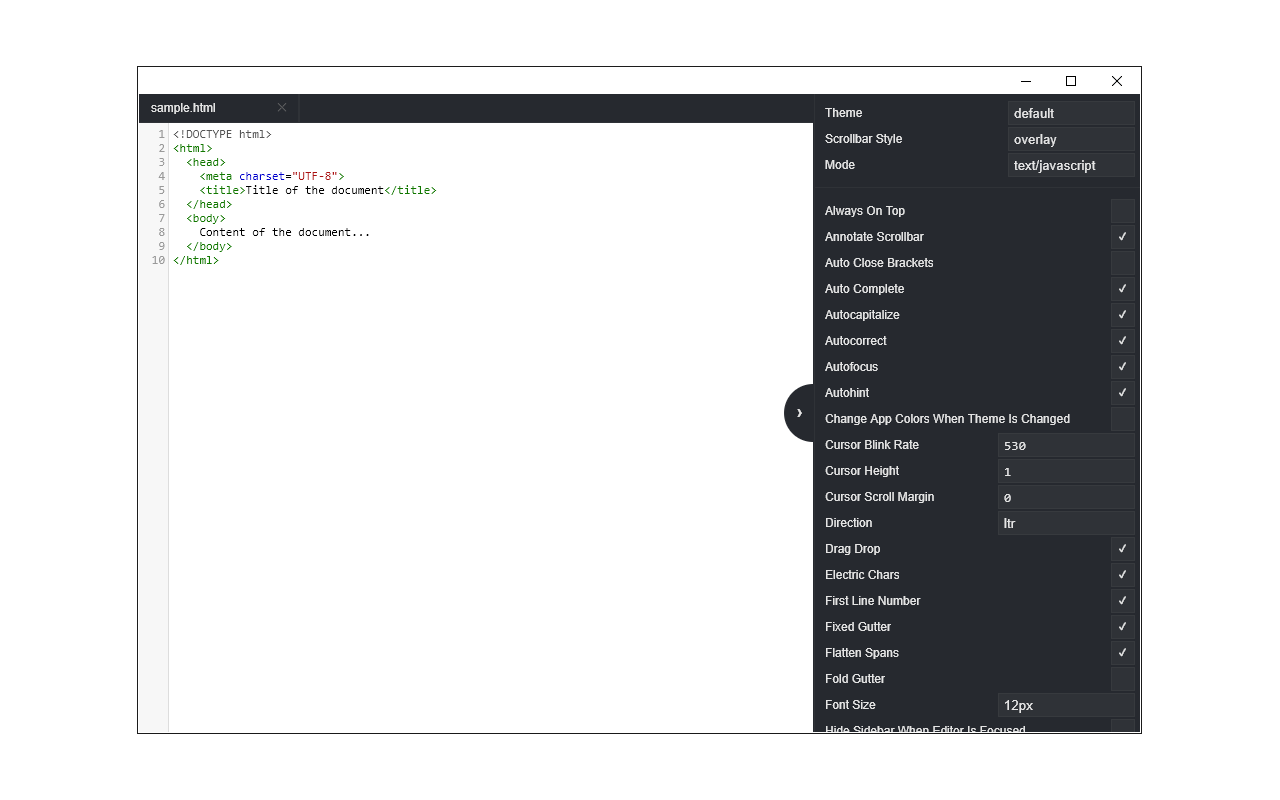Viewport: 1280px width, 800px height.
Task: Enable Auto Close Brackets
Action: pyautogui.click(x=1122, y=262)
